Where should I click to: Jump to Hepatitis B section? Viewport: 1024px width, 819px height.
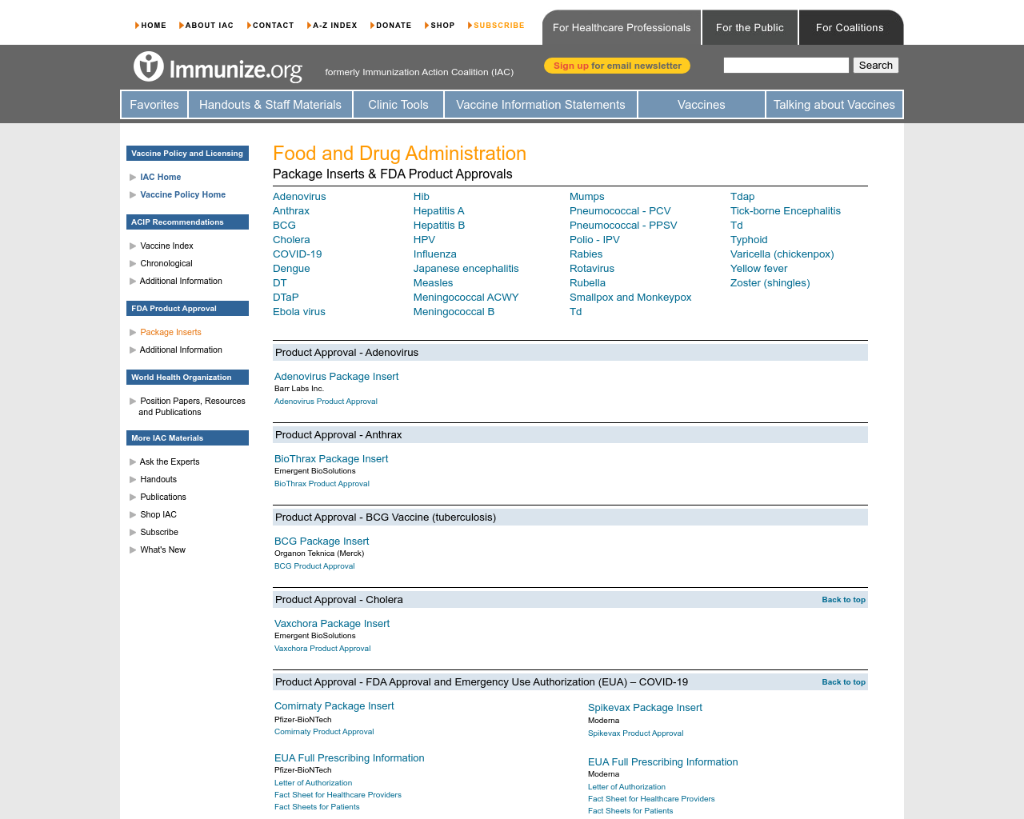coord(439,225)
